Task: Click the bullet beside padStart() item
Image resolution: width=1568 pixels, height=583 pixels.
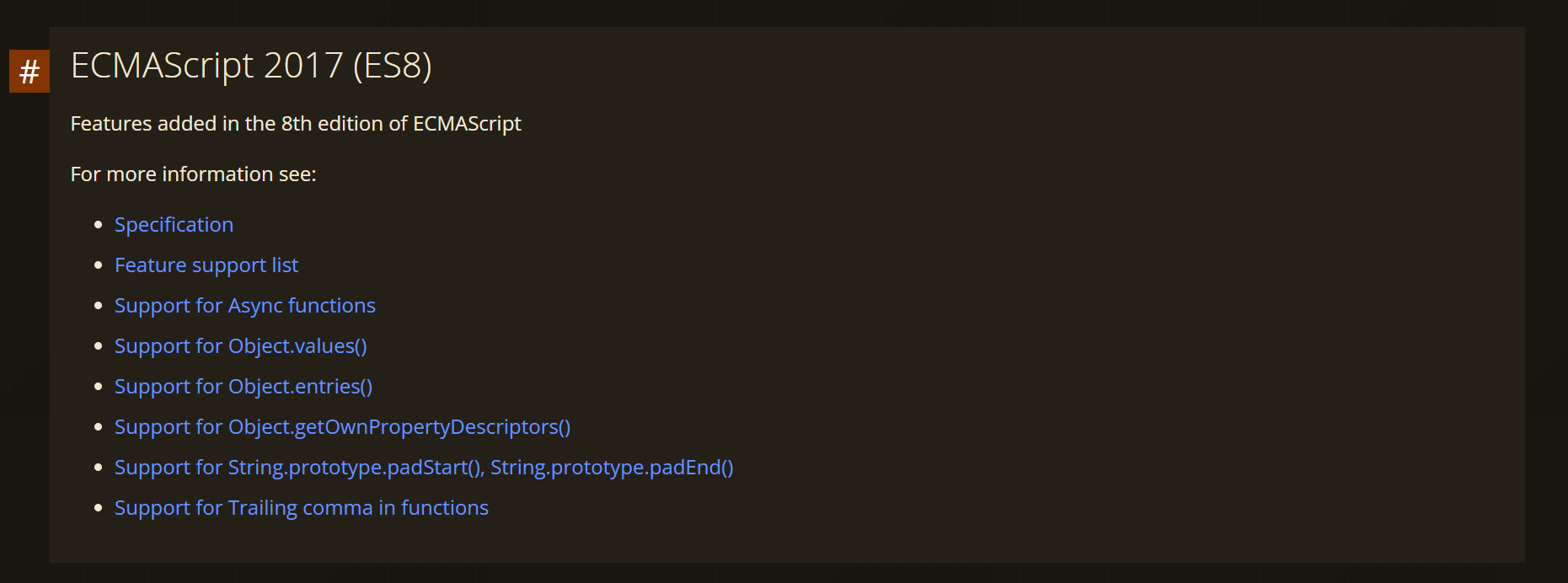Action: (99, 468)
